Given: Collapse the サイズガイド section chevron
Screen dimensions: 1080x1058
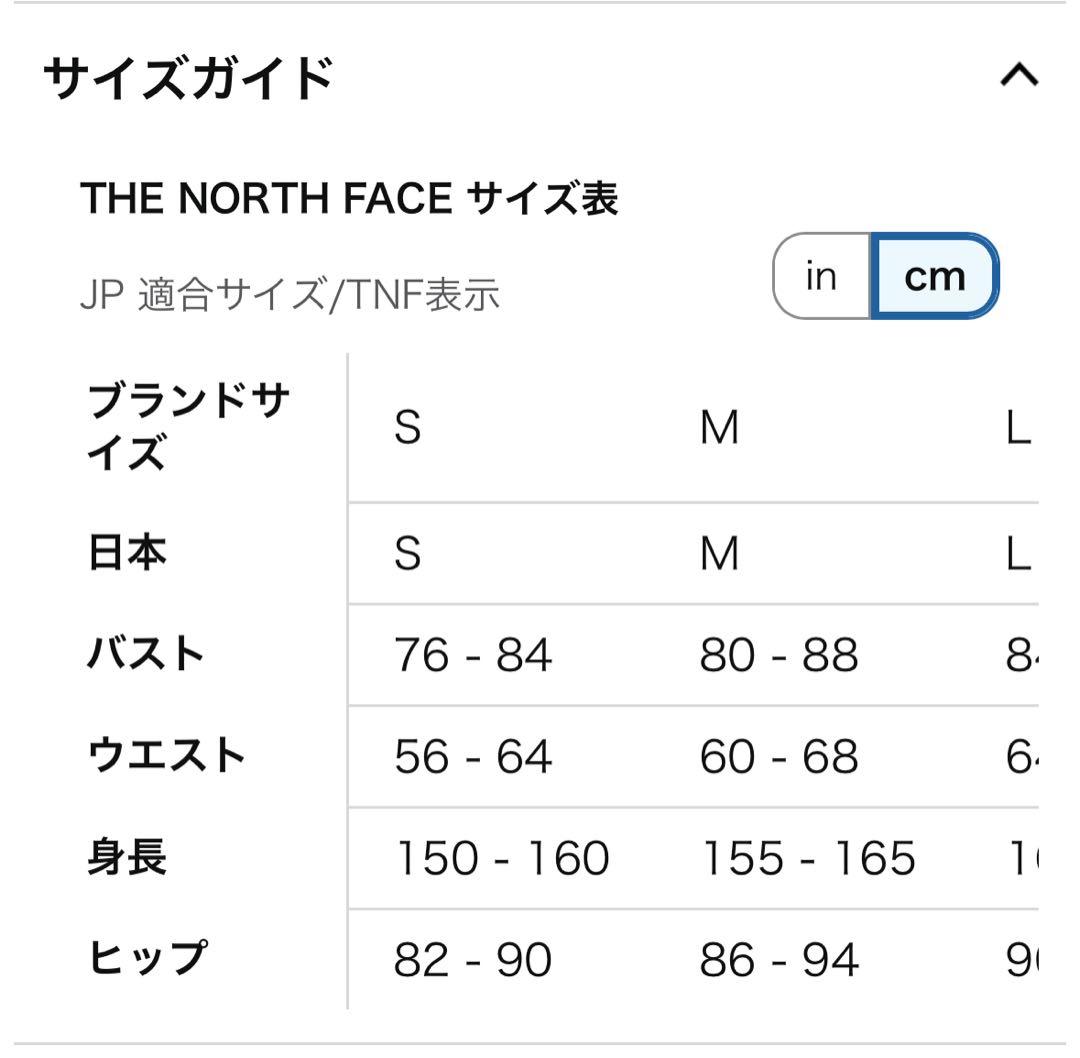Looking at the screenshot, I should click(x=1019, y=76).
